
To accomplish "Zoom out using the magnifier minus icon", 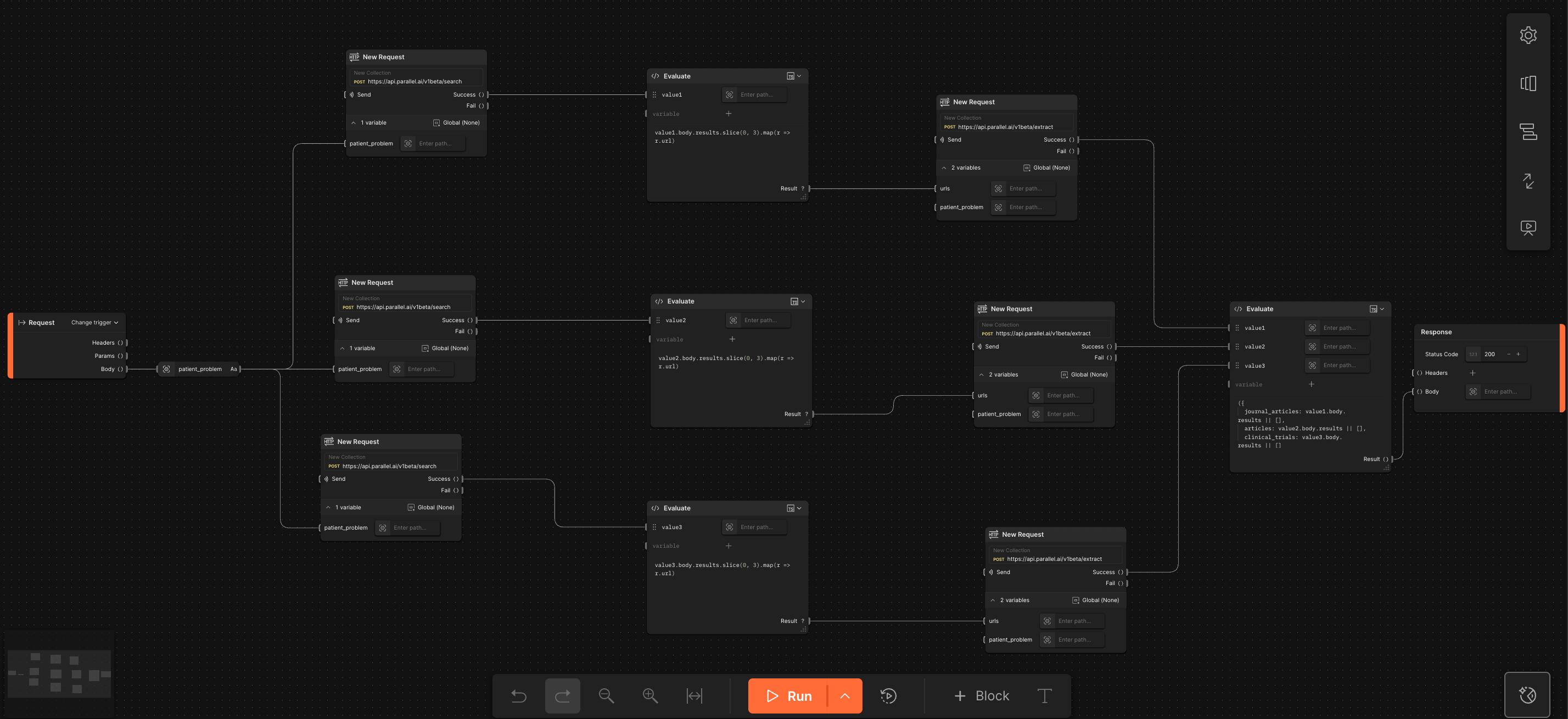I will point(606,696).
